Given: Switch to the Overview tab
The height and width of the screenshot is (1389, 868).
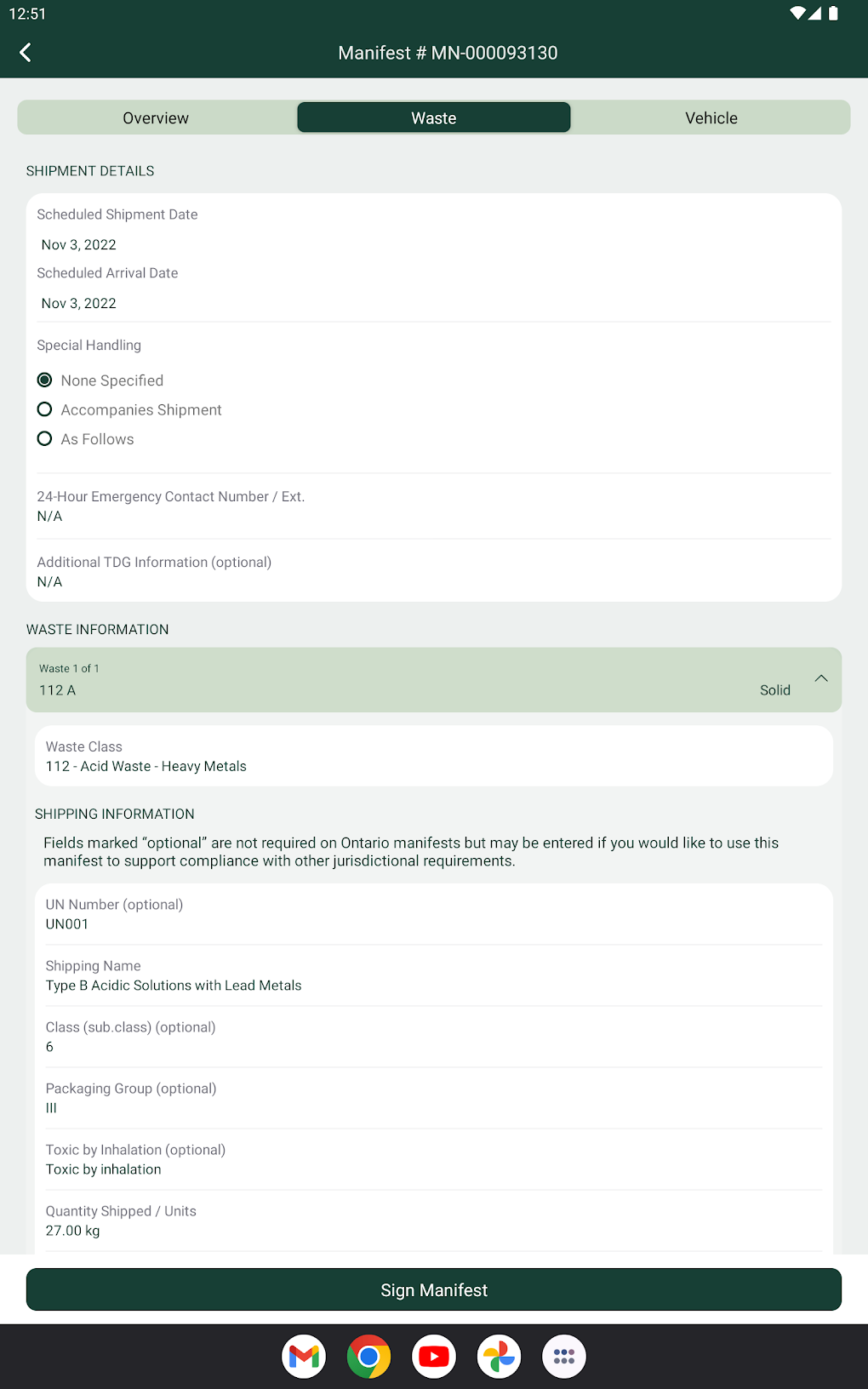Looking at the screenshot, I should coord(156,117).
